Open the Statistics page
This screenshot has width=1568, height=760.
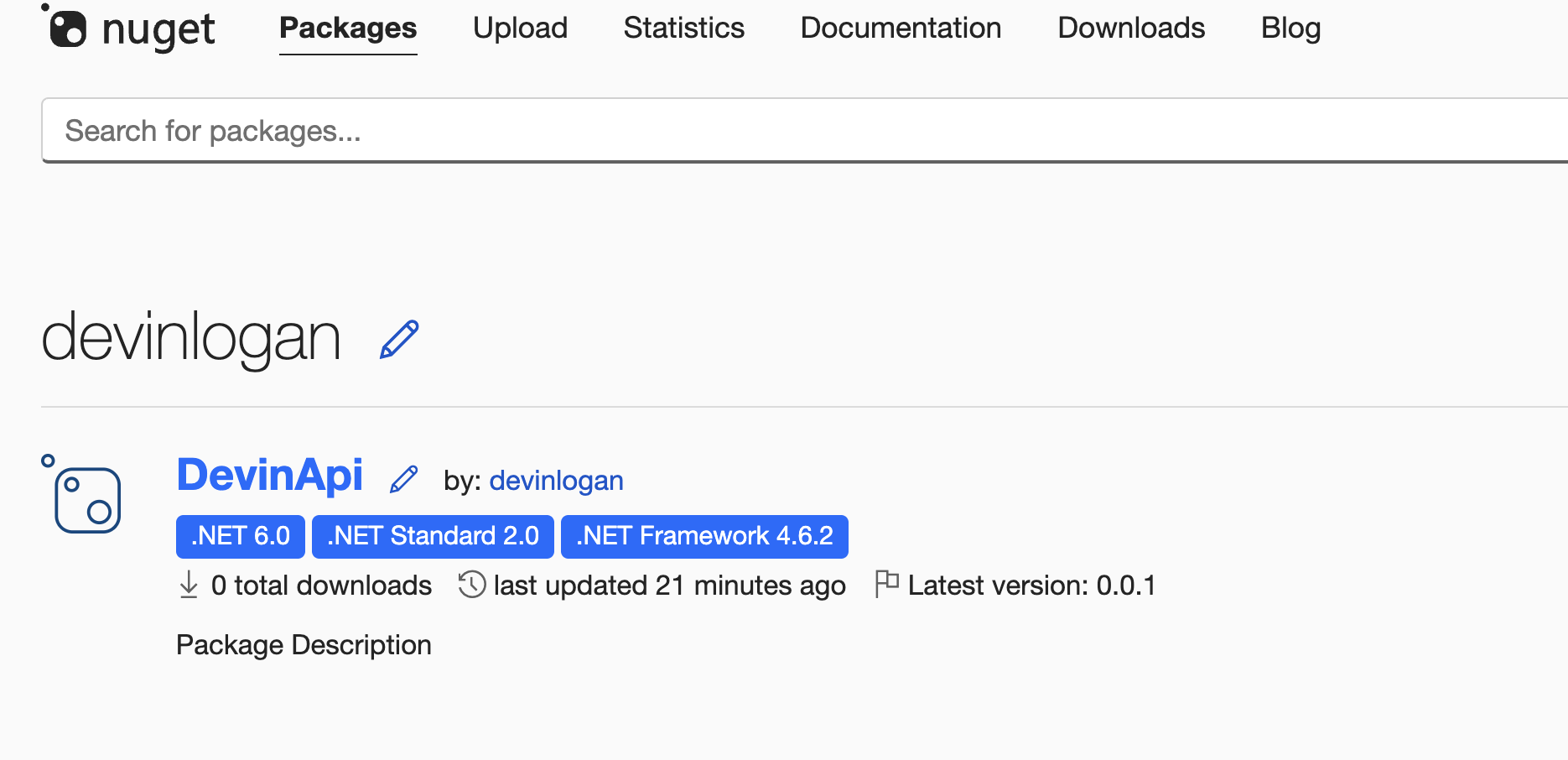[x=683, y=28]
